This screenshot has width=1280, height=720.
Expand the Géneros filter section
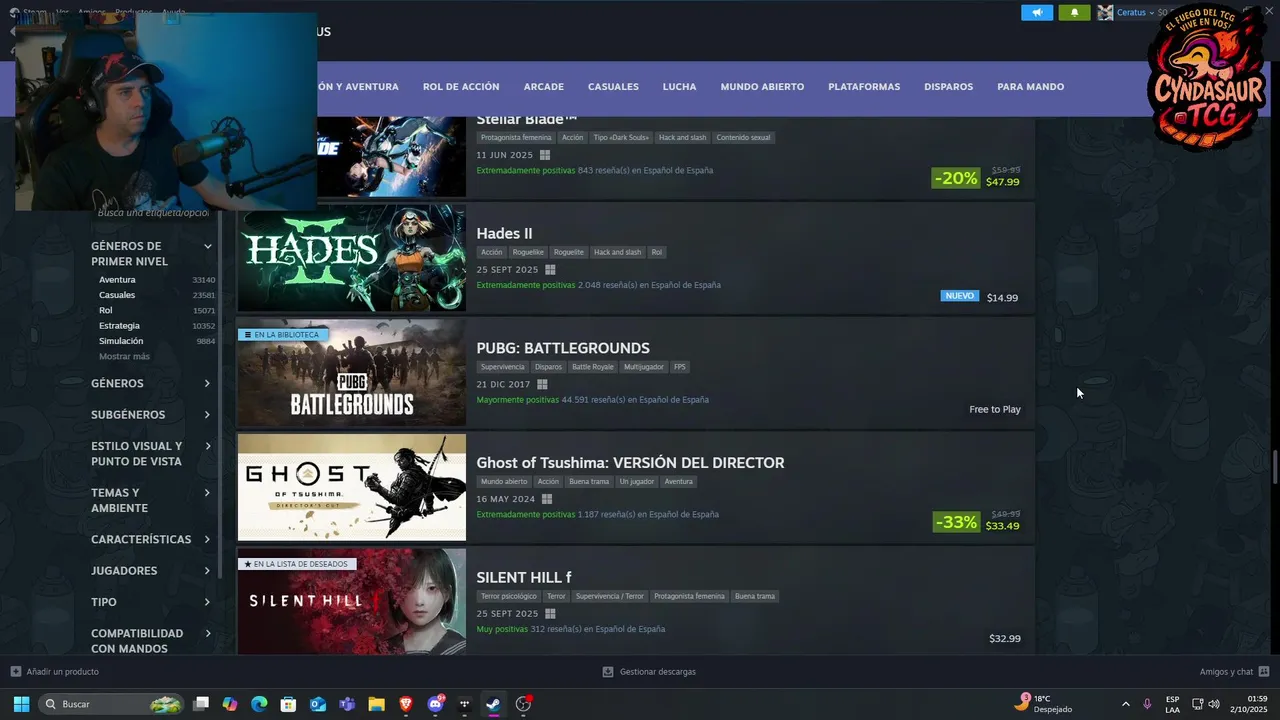pos(151,383)
